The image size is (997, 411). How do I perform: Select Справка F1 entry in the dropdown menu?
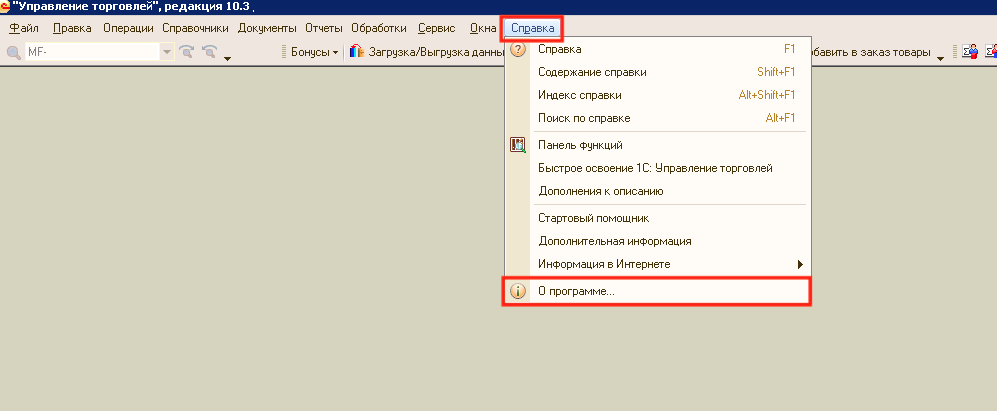(658, 49)
